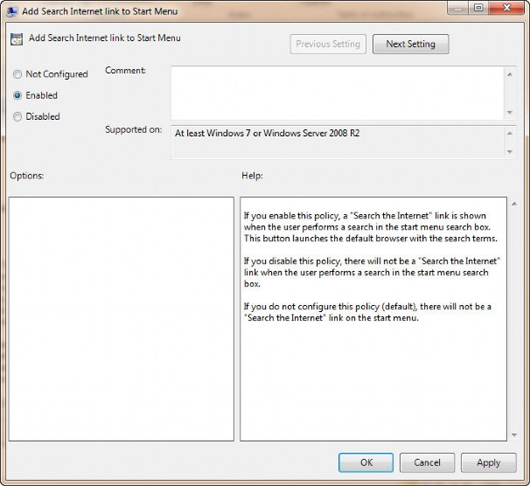Click the Comment box down scroll arrow
Screen dimensions: 530x486
click(x=510, y=112)
